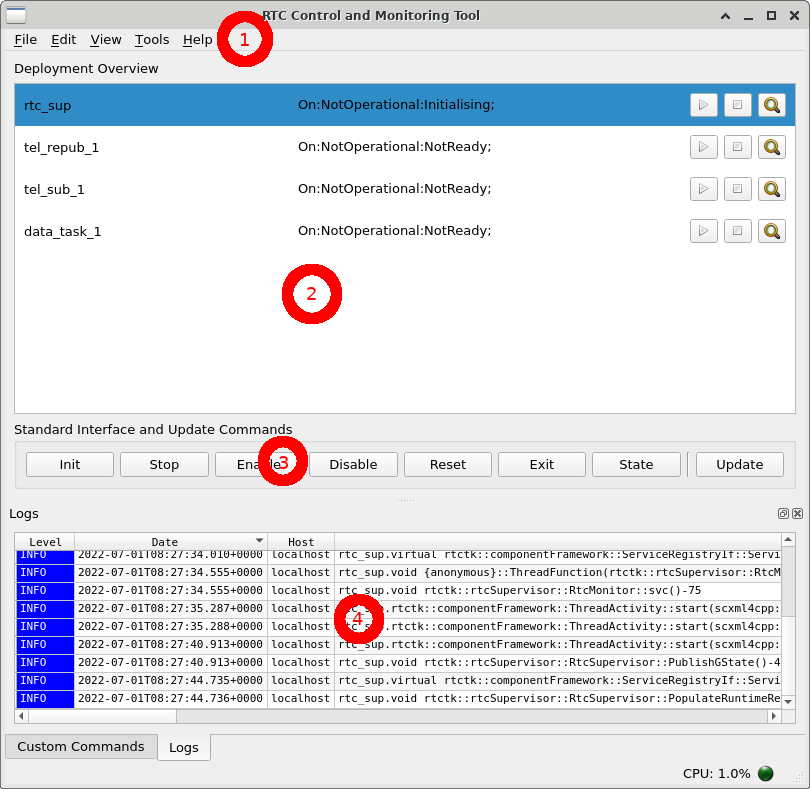Click the float icon on the Logs panel

(x=783, y=513)
